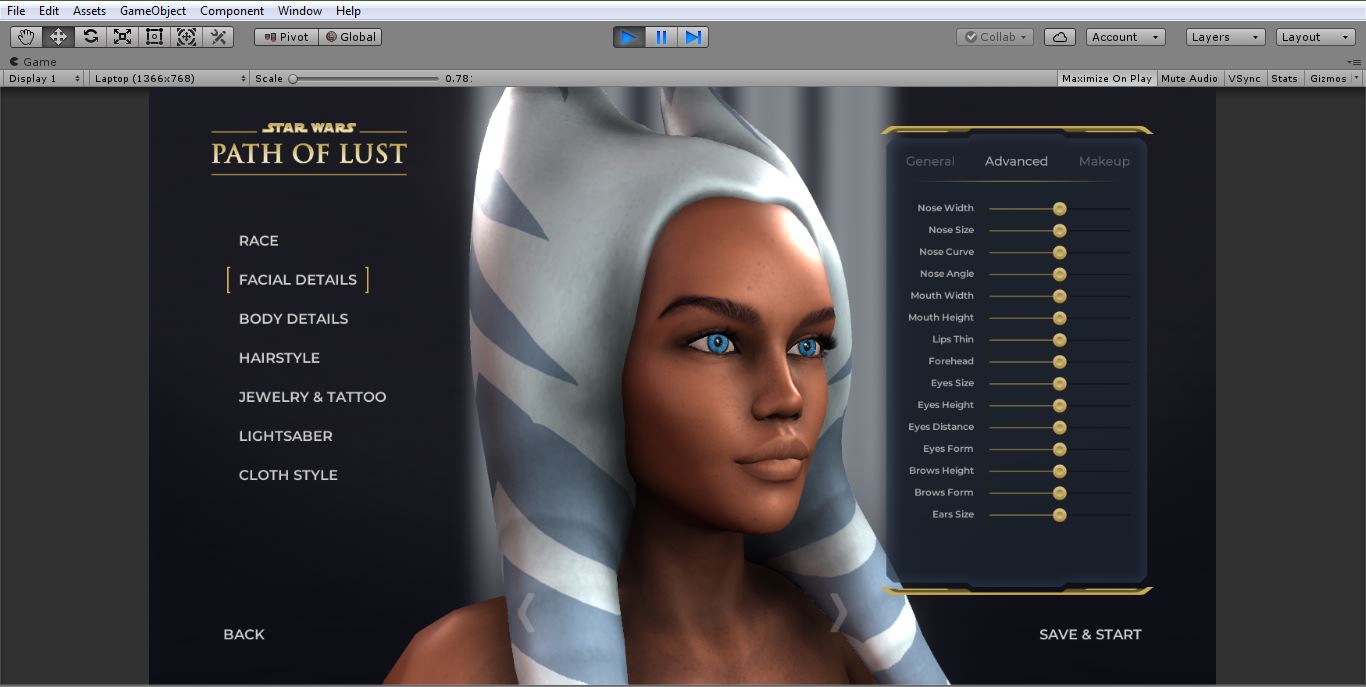Select the Hand tool in toolbar
The width and height of the screenshot is (1366, 687).
coord(26,37)
